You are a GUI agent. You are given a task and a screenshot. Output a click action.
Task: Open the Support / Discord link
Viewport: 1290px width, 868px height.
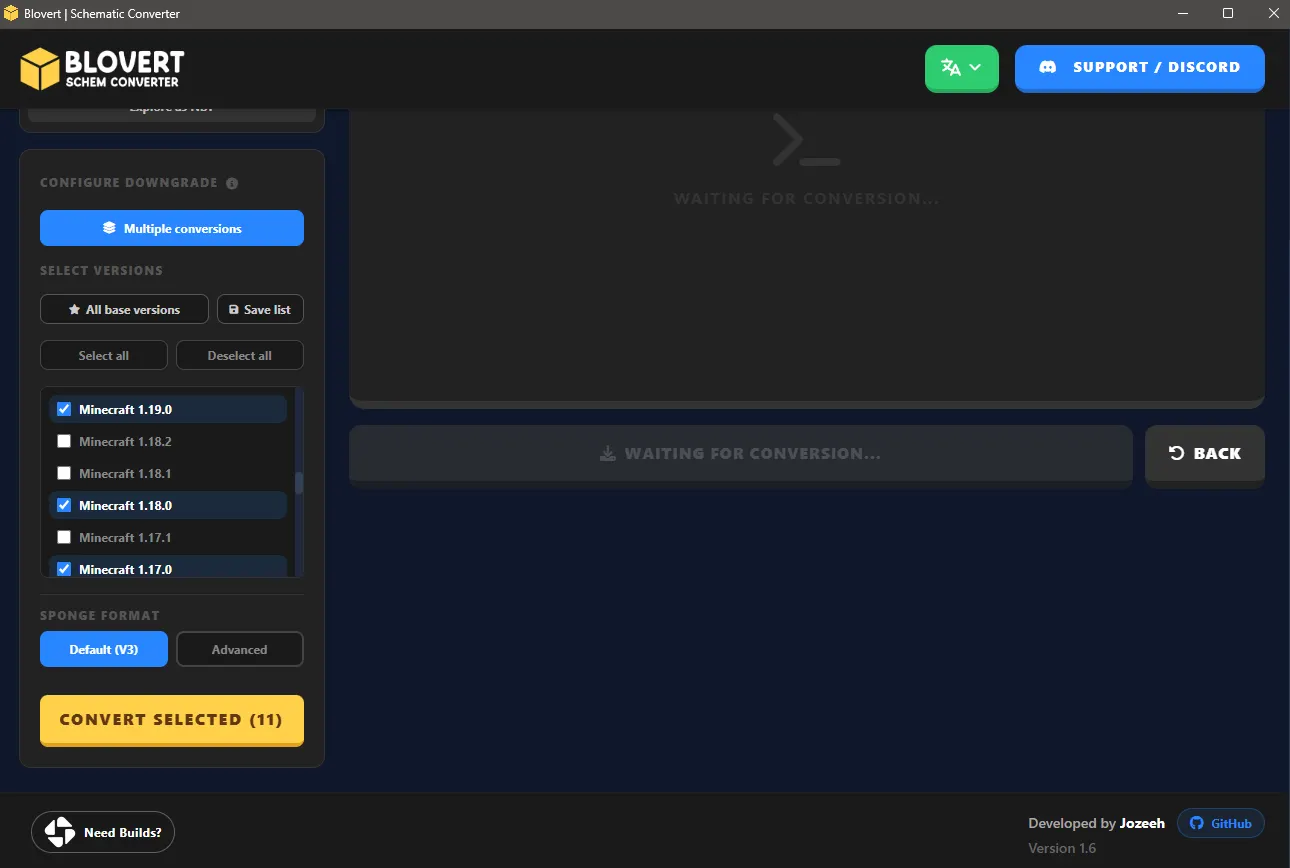1140,68
